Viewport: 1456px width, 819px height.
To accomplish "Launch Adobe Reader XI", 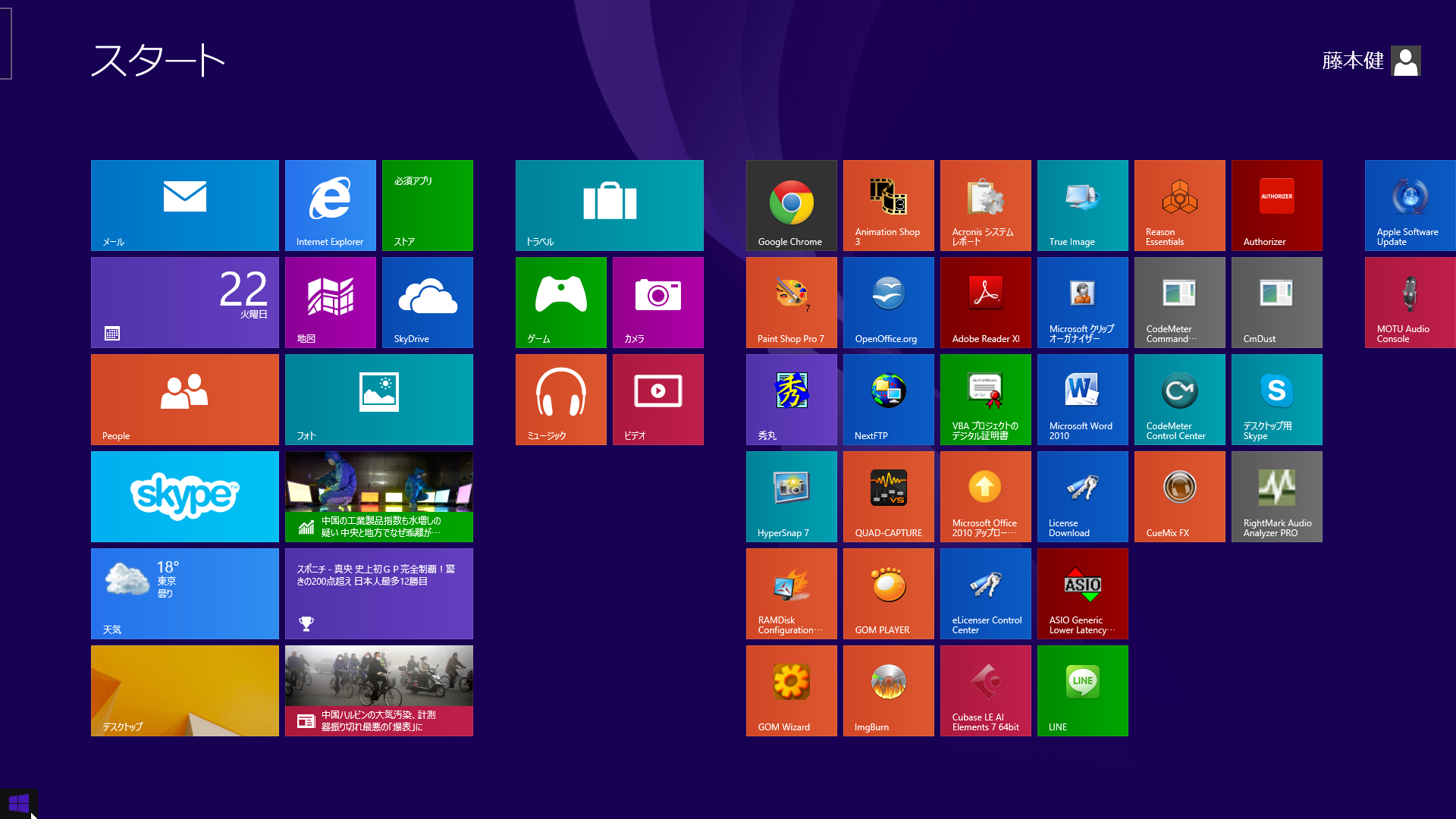I will [x=986, y=303].
